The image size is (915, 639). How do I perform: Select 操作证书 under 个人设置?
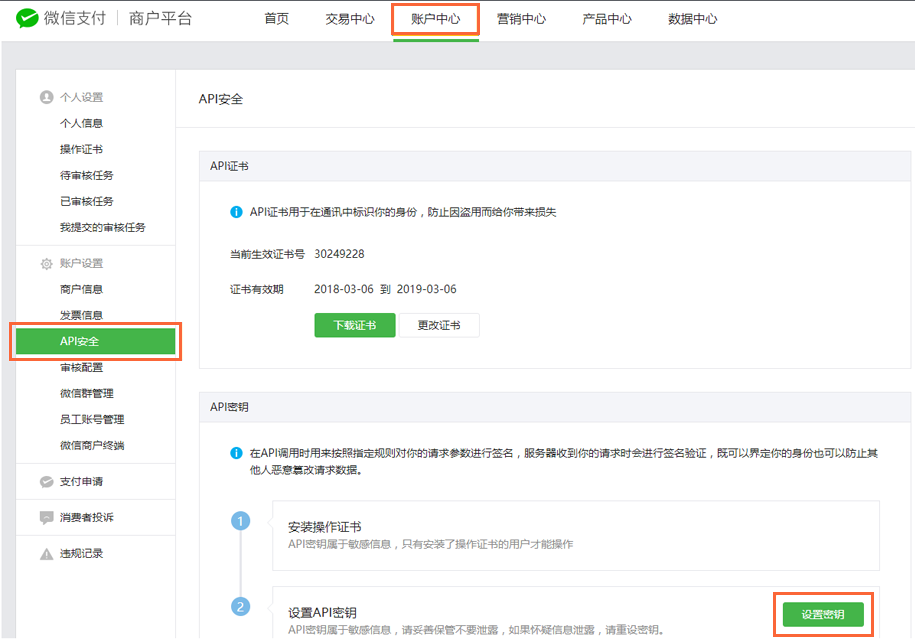(x=81, y=149)
